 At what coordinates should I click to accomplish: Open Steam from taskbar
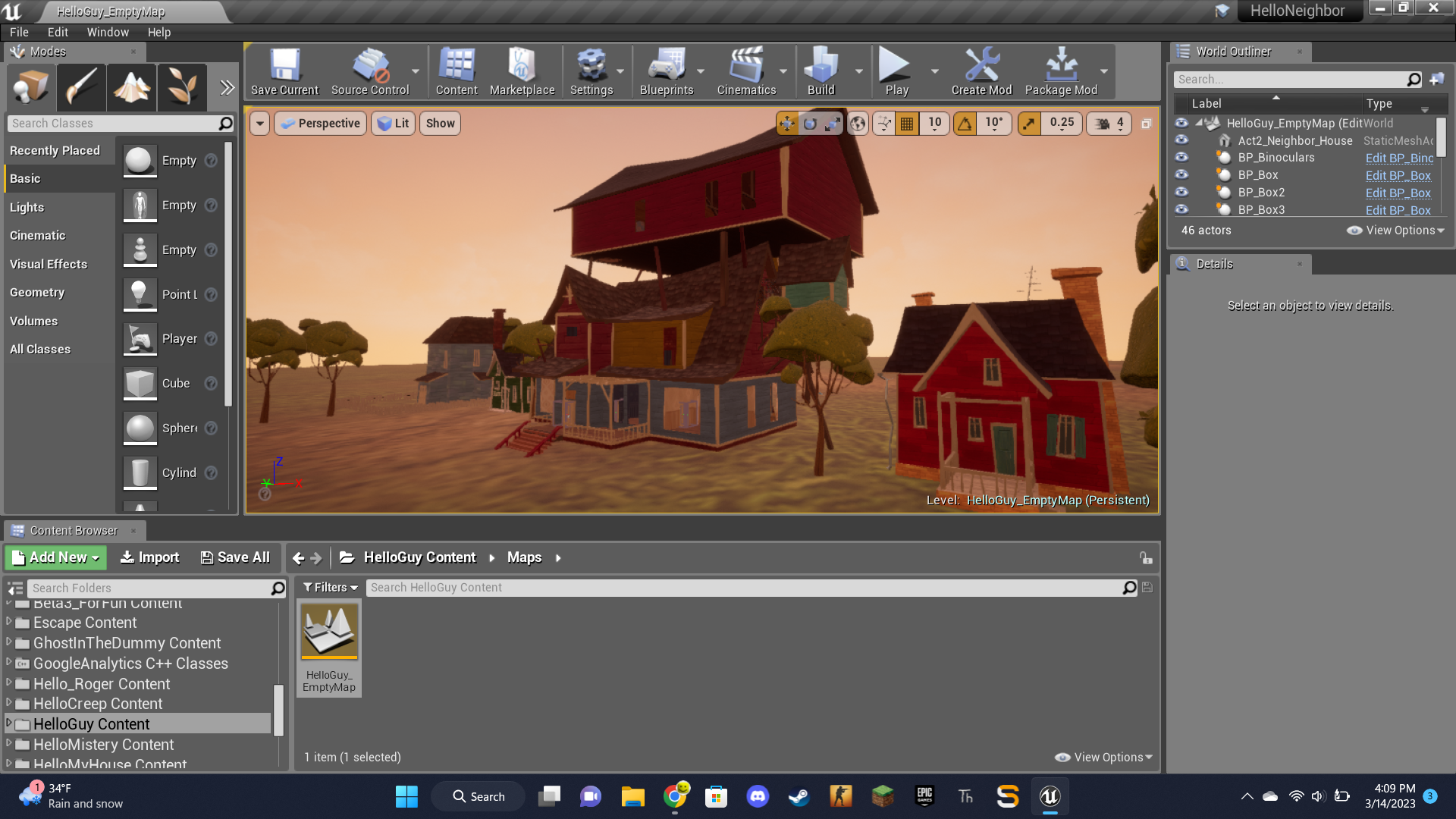click(x=799, y=796)
